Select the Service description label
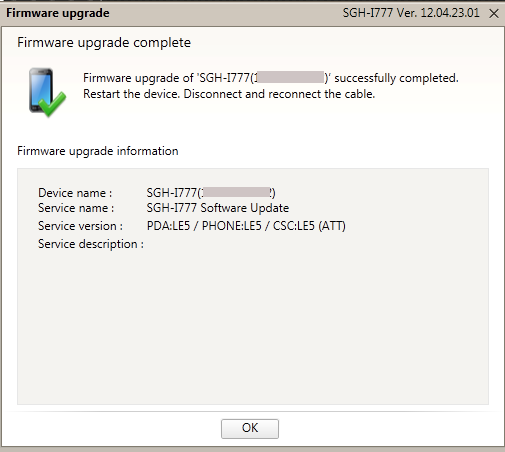505x452 pixels. point(91,244)
